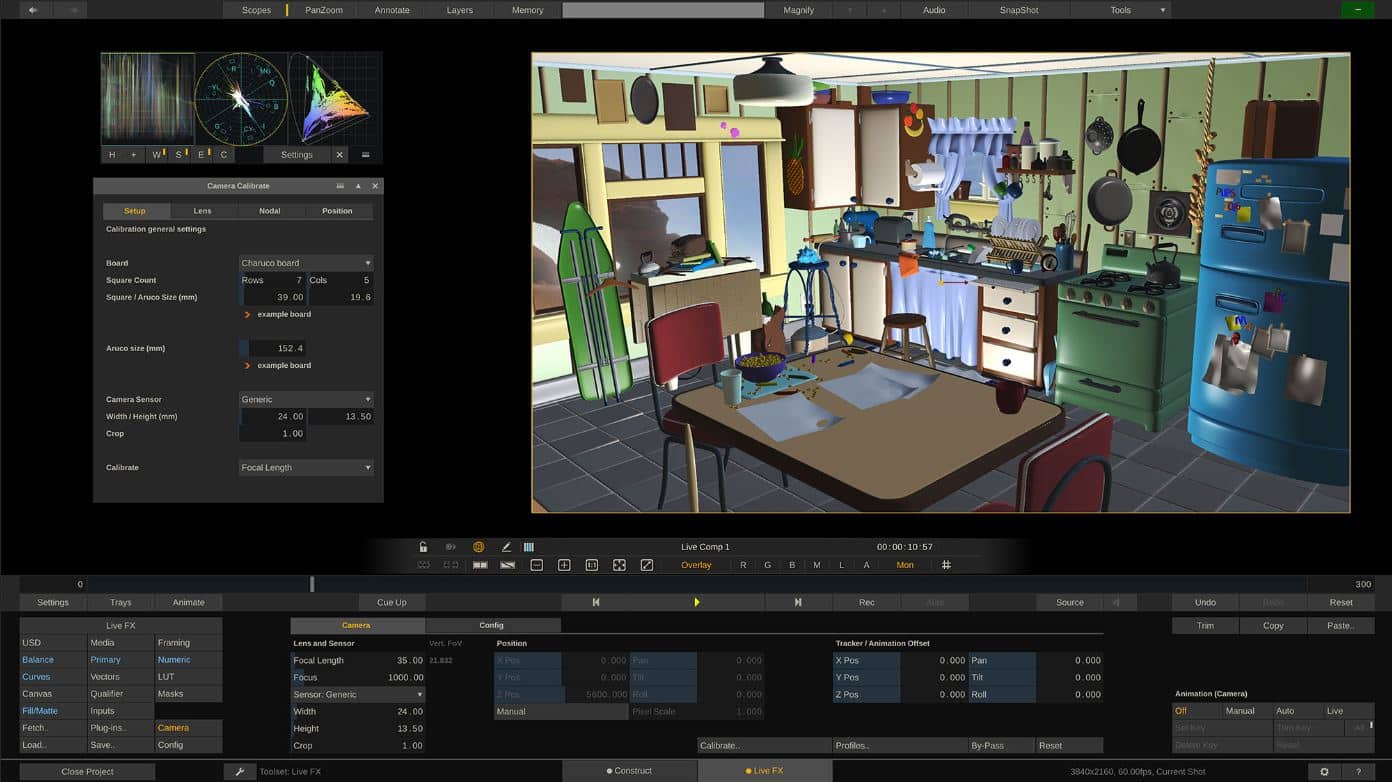
Task: Select the pencil annotate icon below viewer
Action: tap(506, 547)
